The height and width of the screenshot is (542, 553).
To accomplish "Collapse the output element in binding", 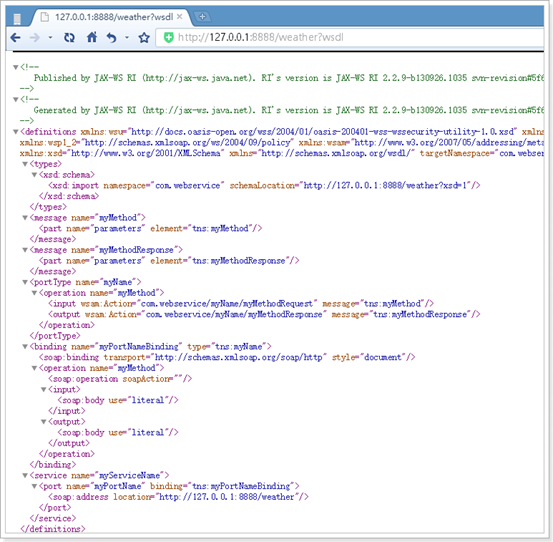I will (43, 422).
